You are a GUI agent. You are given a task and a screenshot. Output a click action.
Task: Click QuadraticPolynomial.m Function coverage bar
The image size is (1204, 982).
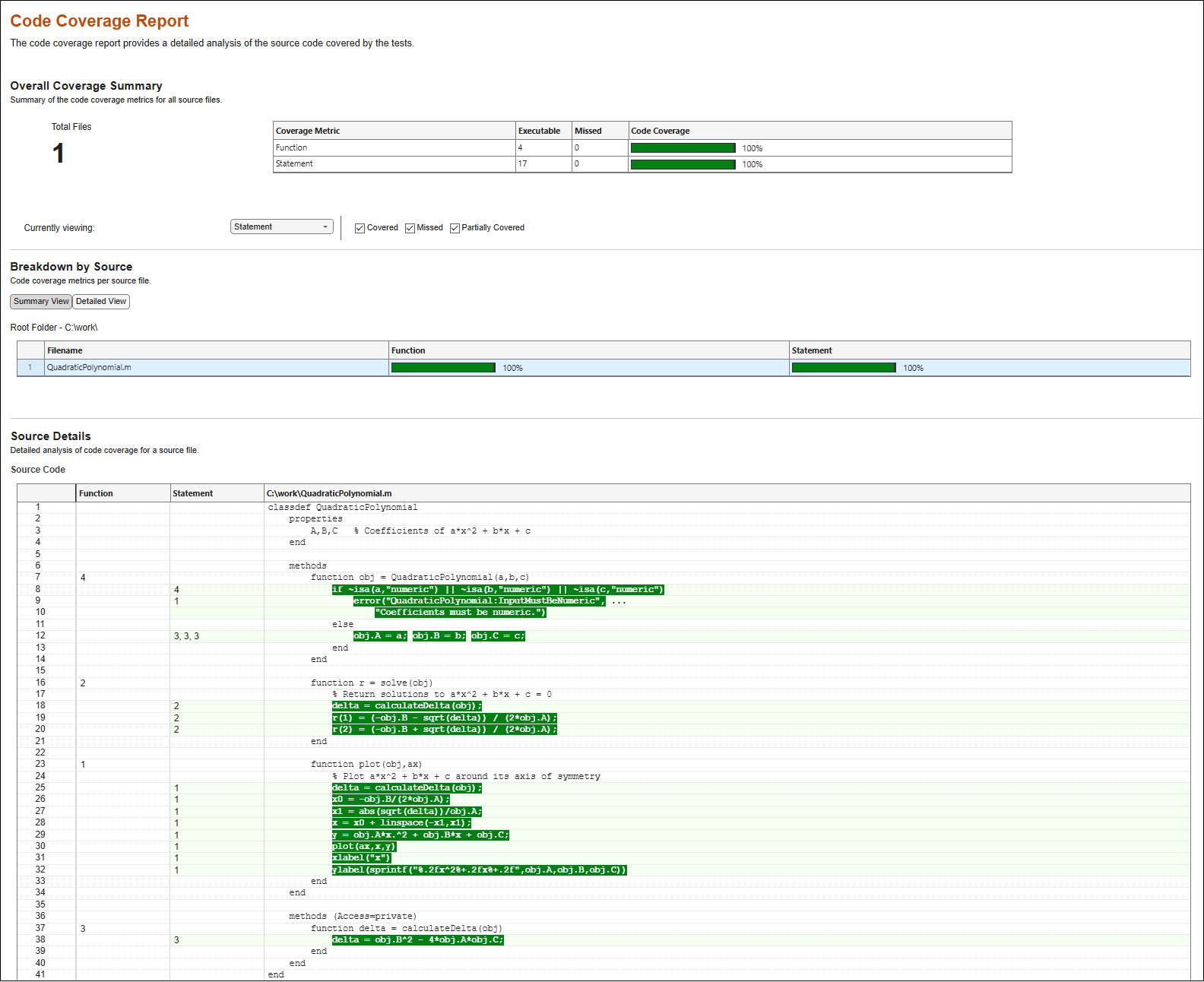(x=443, y=368)
